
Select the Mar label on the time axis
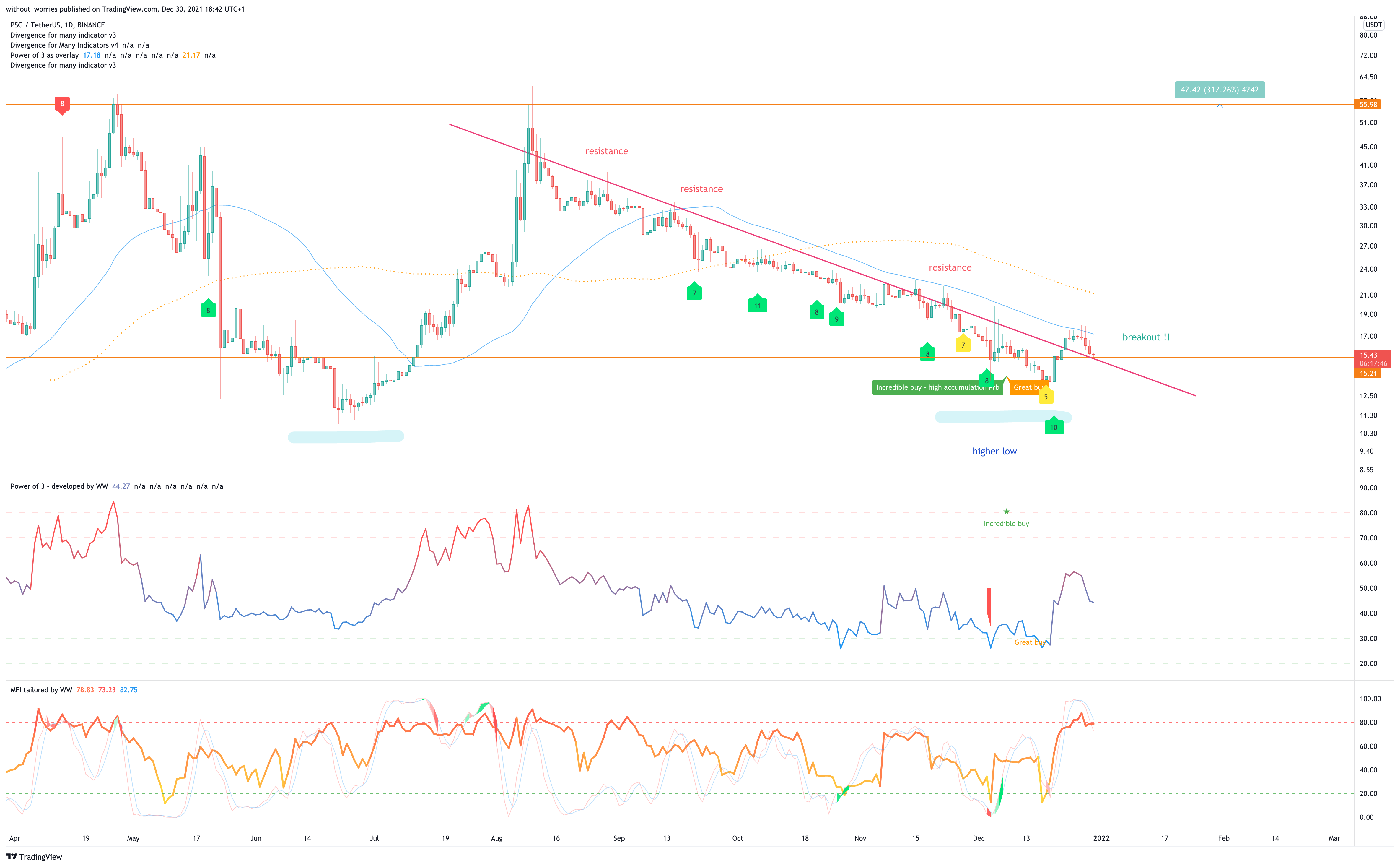(x=1334, y=838)
